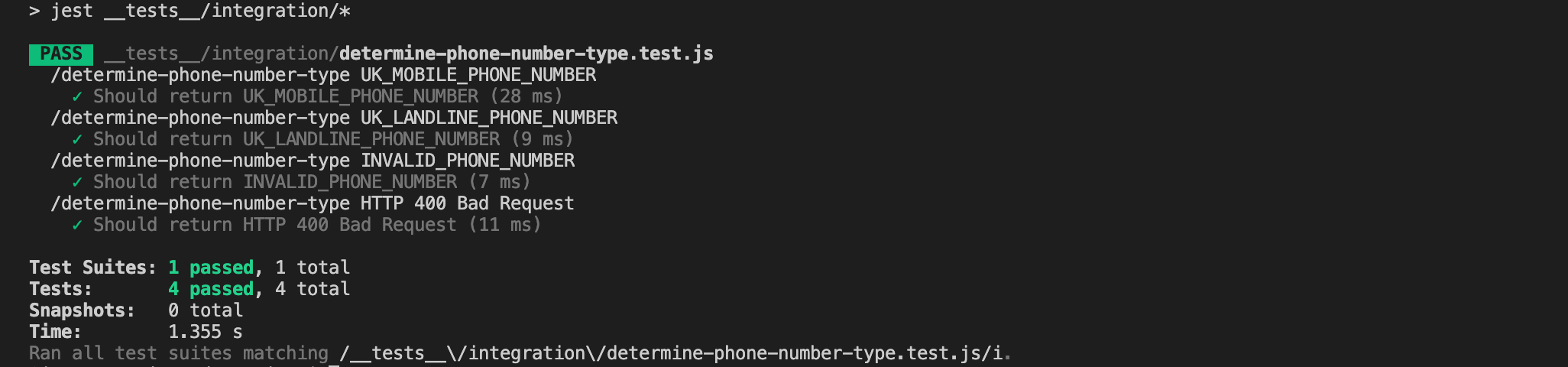Click the jest __tests__/integration/* command line
1568x367 pixels.
pos(190,11)
